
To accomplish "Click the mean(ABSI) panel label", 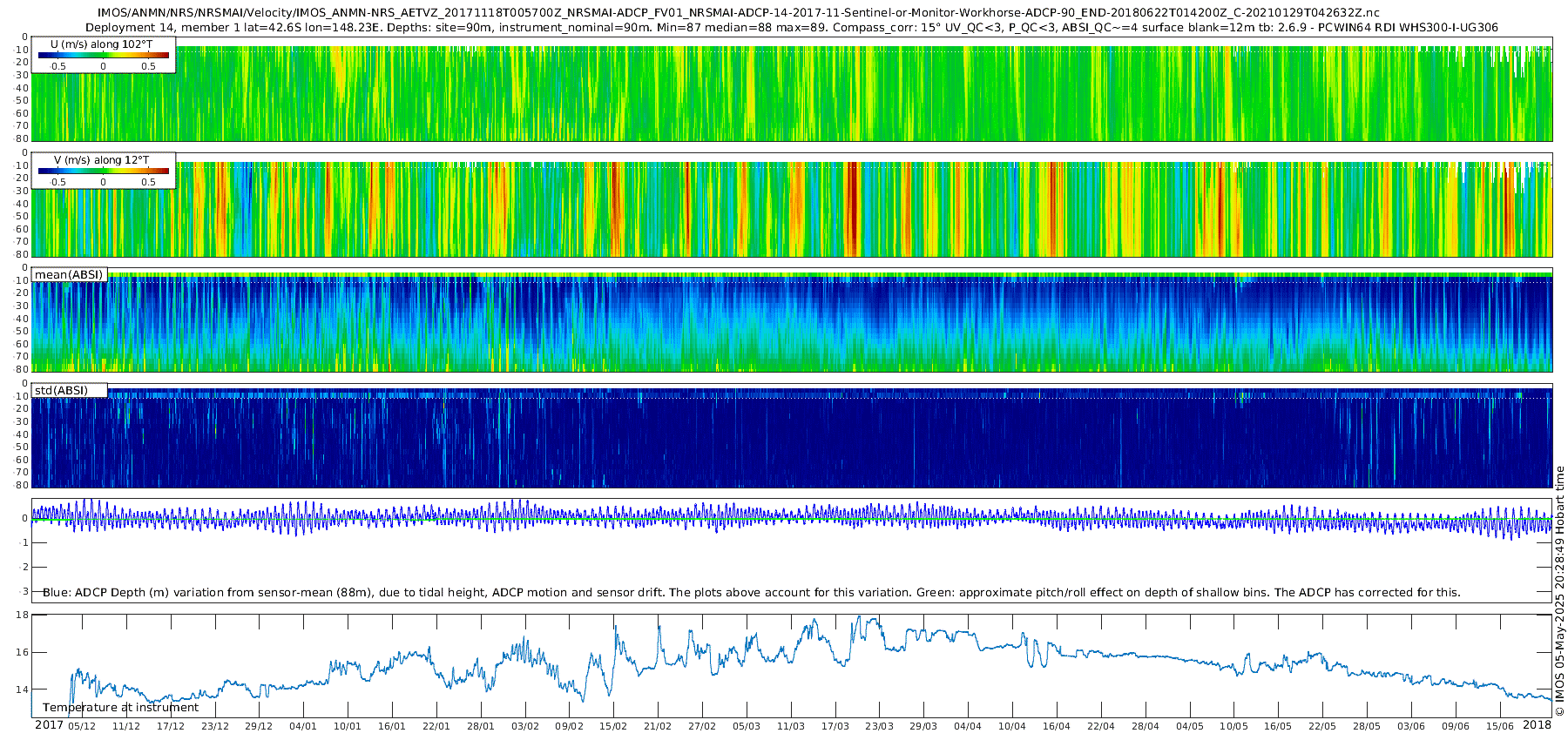I will [x=69, y=275].
